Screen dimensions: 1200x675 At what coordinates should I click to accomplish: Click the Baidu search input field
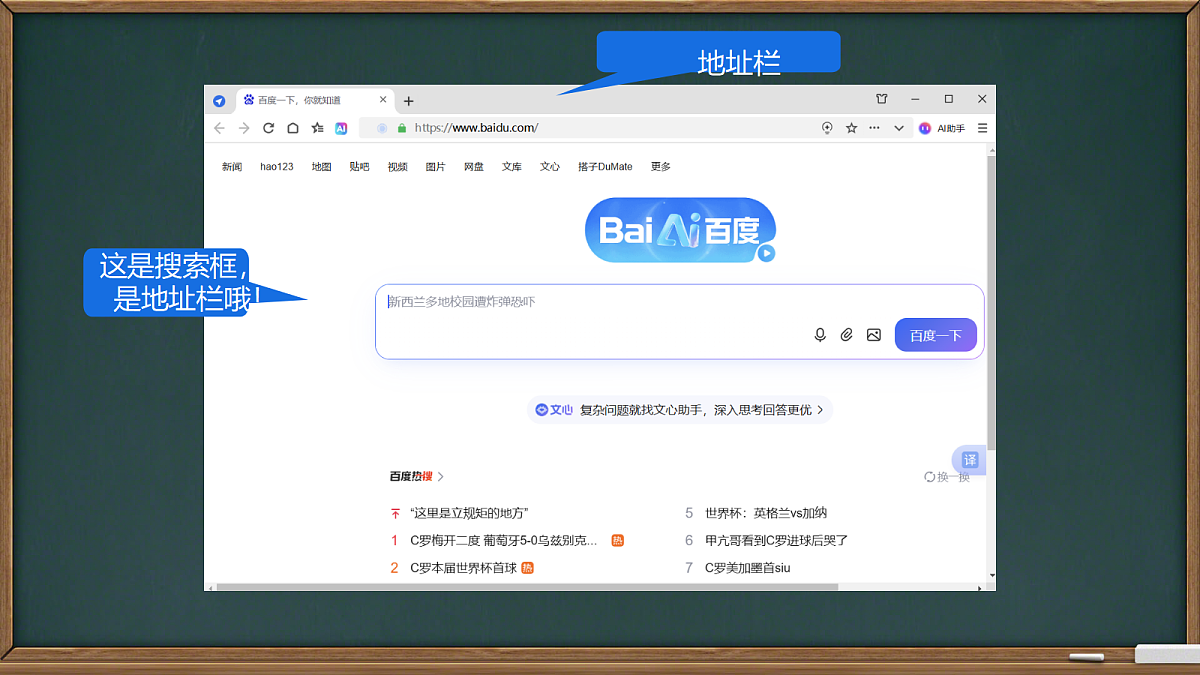(x=680, y=321)
